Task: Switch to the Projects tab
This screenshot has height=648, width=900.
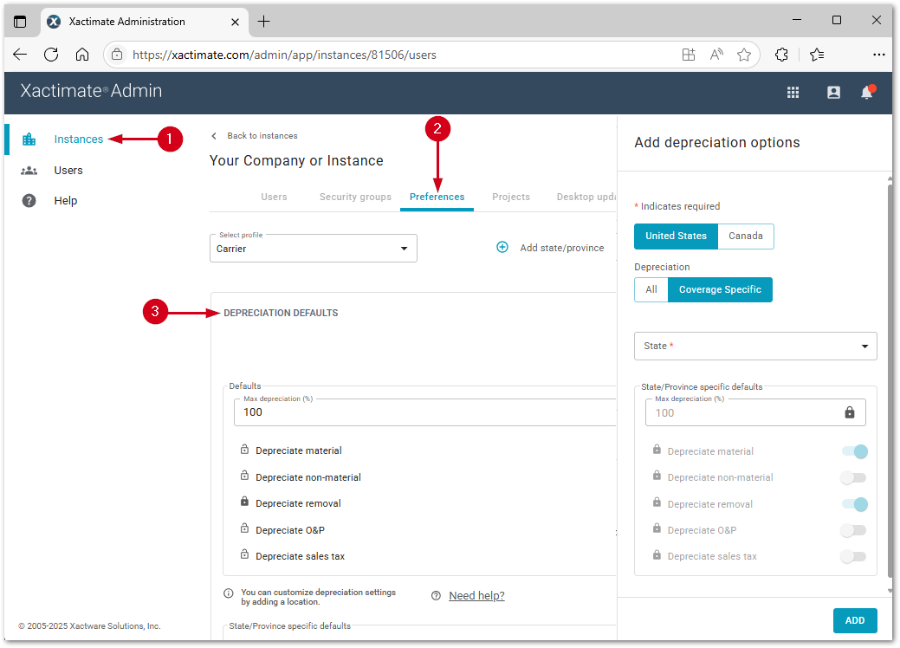Action: click(510, 197)
